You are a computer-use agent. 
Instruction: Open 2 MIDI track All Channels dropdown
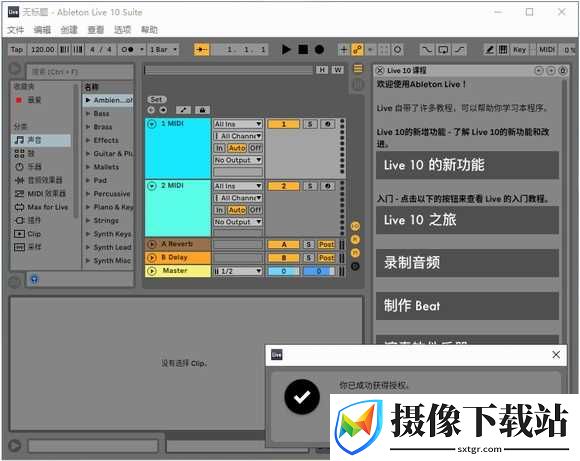(x=238, y=198)
